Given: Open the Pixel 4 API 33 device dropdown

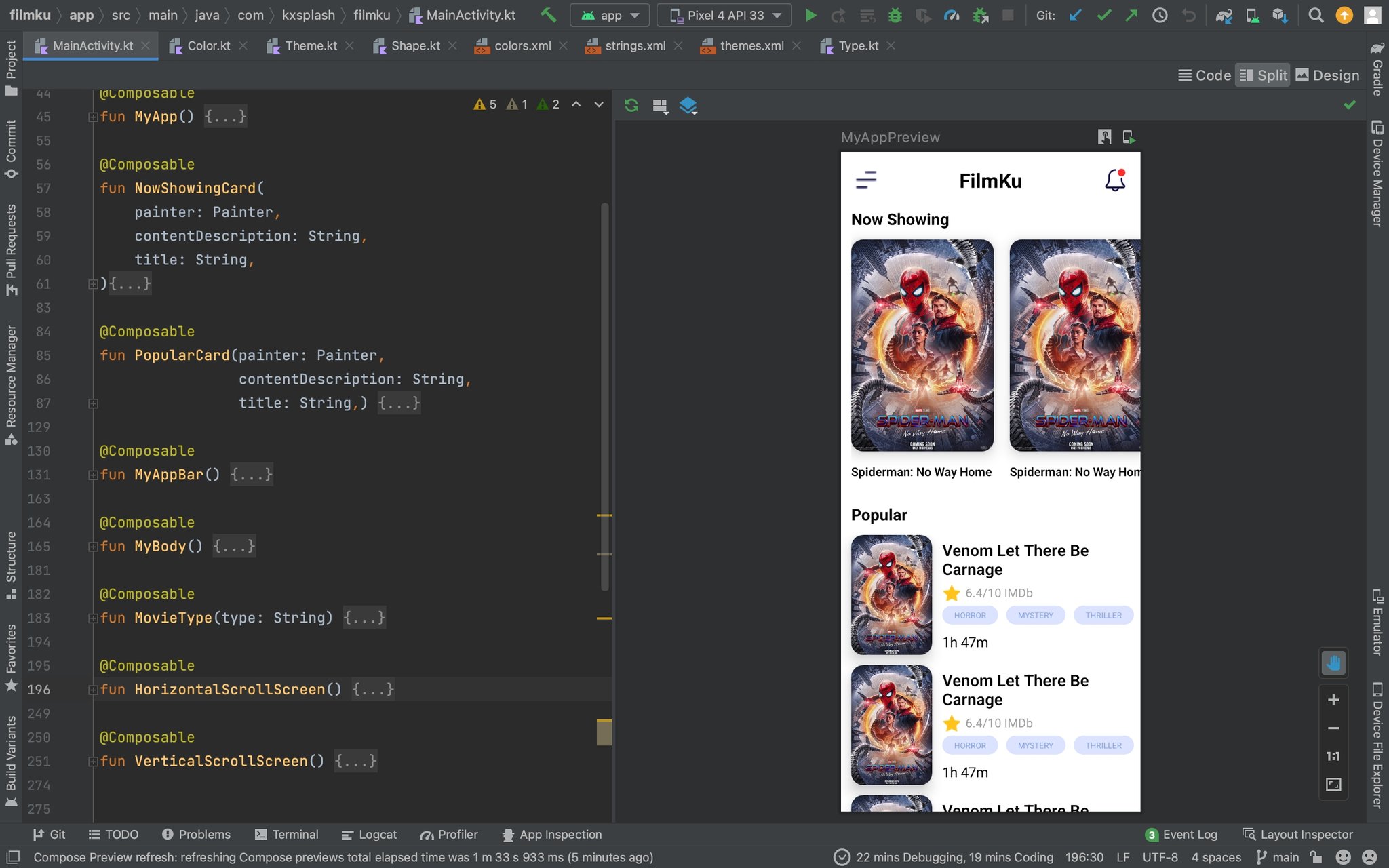Looking at the screenshot, I should click(x=724, y=15).
